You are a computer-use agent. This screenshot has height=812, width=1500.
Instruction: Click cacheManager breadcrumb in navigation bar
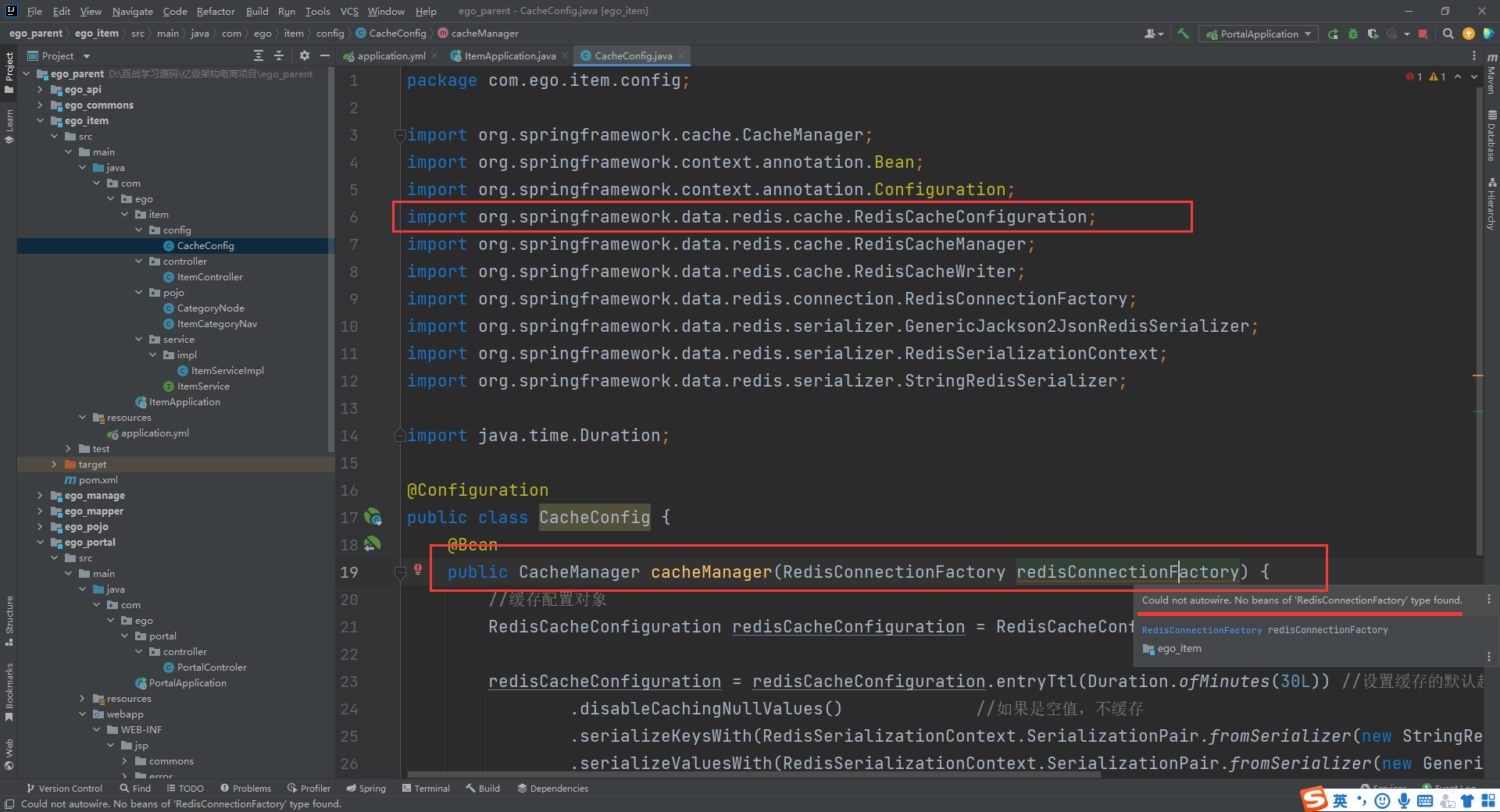click(x=478, y=33)
